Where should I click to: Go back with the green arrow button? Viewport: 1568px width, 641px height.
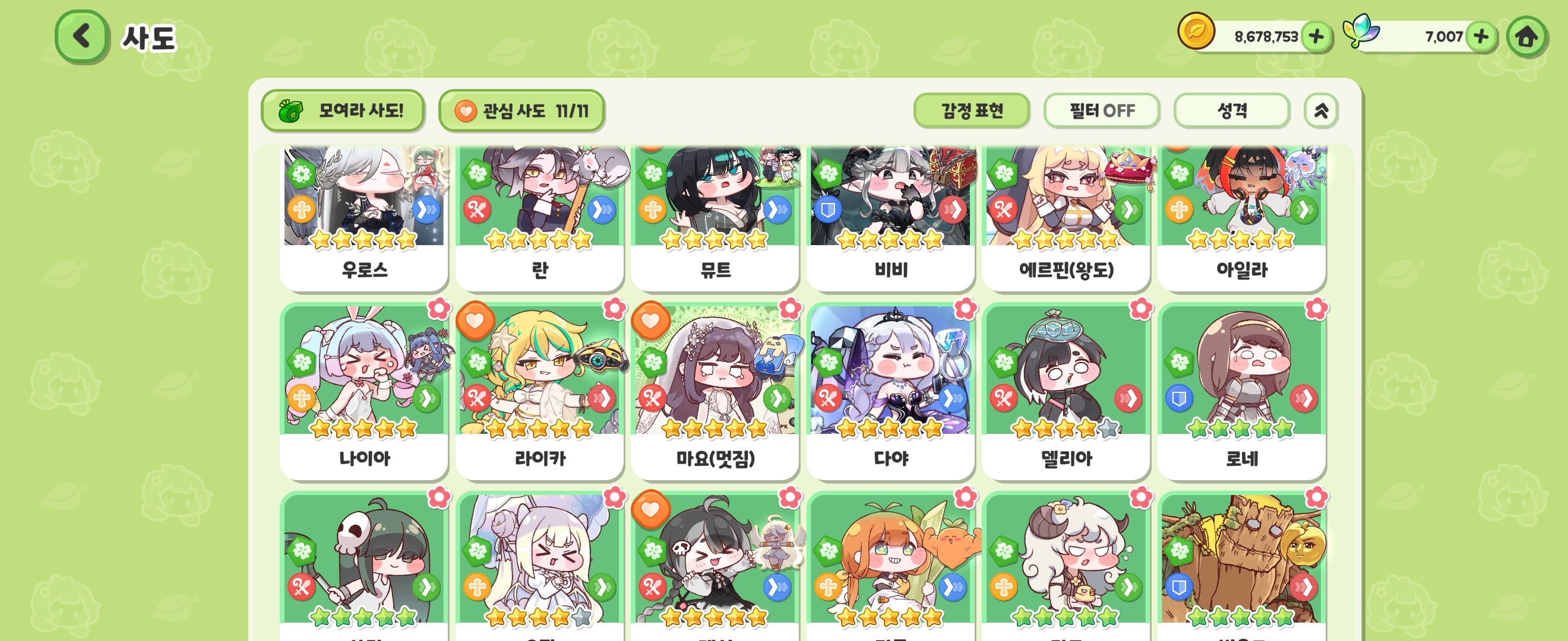tap(81, 36)
